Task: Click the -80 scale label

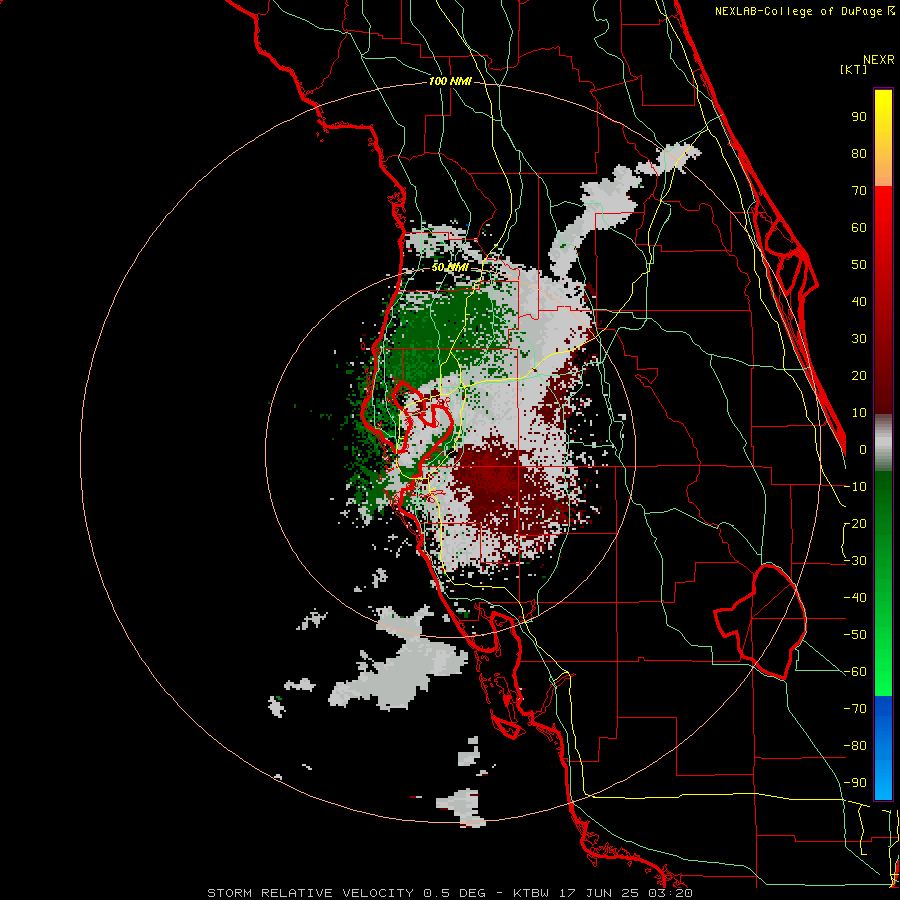Action: (855, 746)
